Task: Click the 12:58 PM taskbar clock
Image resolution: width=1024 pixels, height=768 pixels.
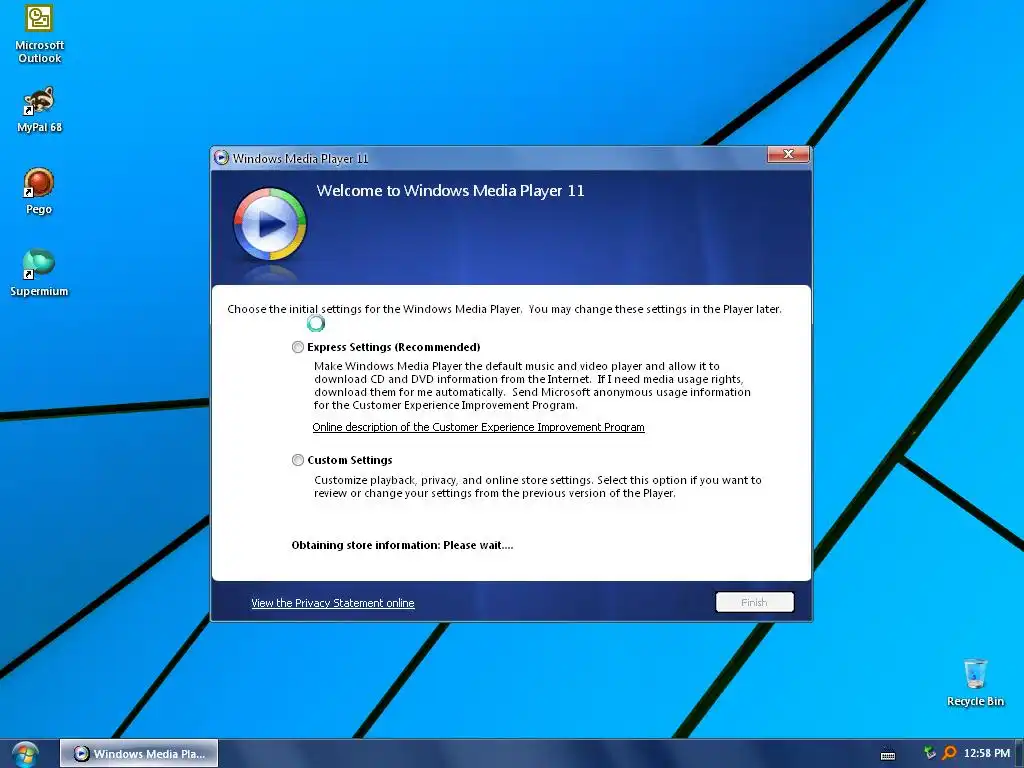Action: pos(987,753)
